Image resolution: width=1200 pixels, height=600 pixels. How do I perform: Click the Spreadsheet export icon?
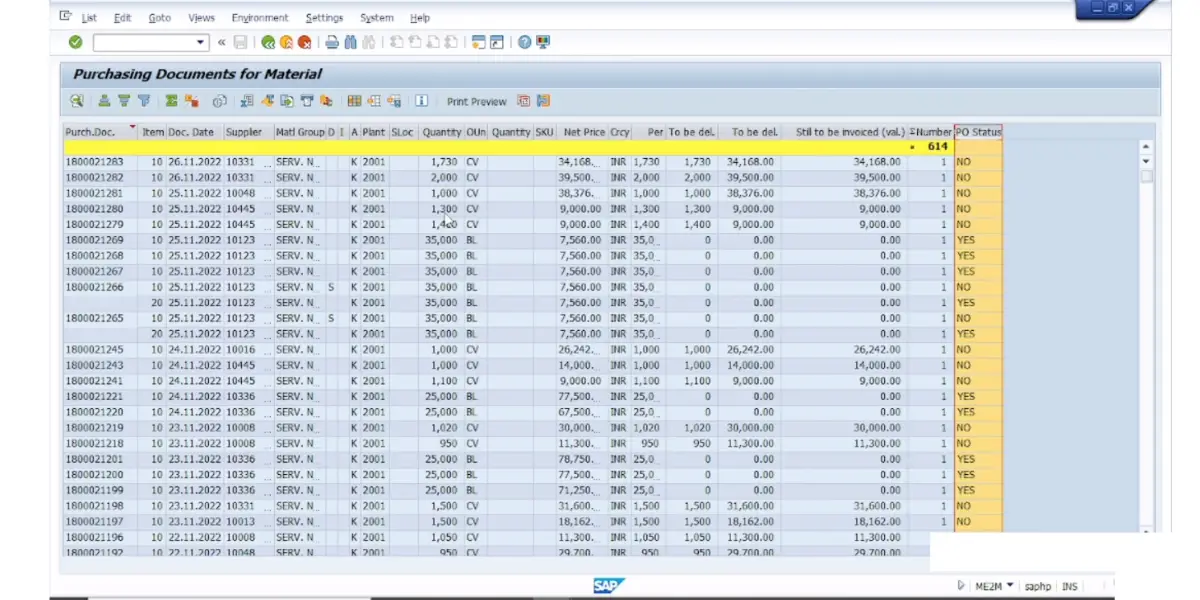(246, 101)
